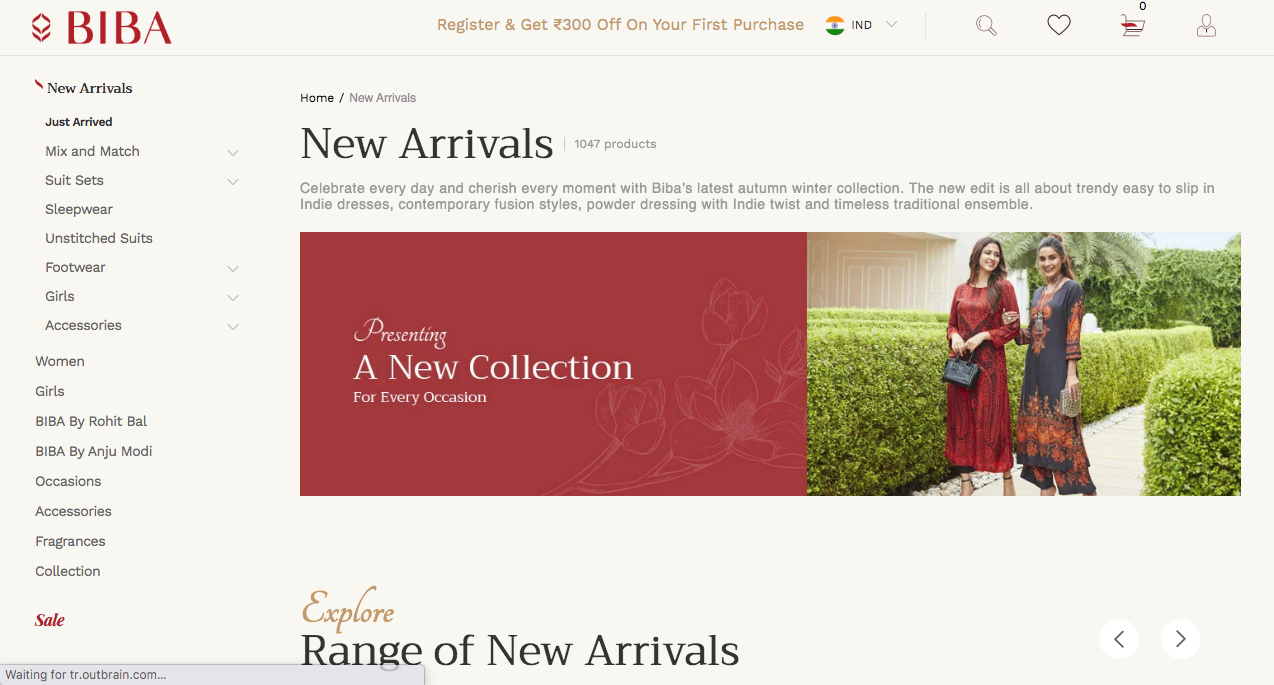Open BIBA By Rohit Bal category
Viewport: 1274px width, 685px height.
click(x=91, y=421)
